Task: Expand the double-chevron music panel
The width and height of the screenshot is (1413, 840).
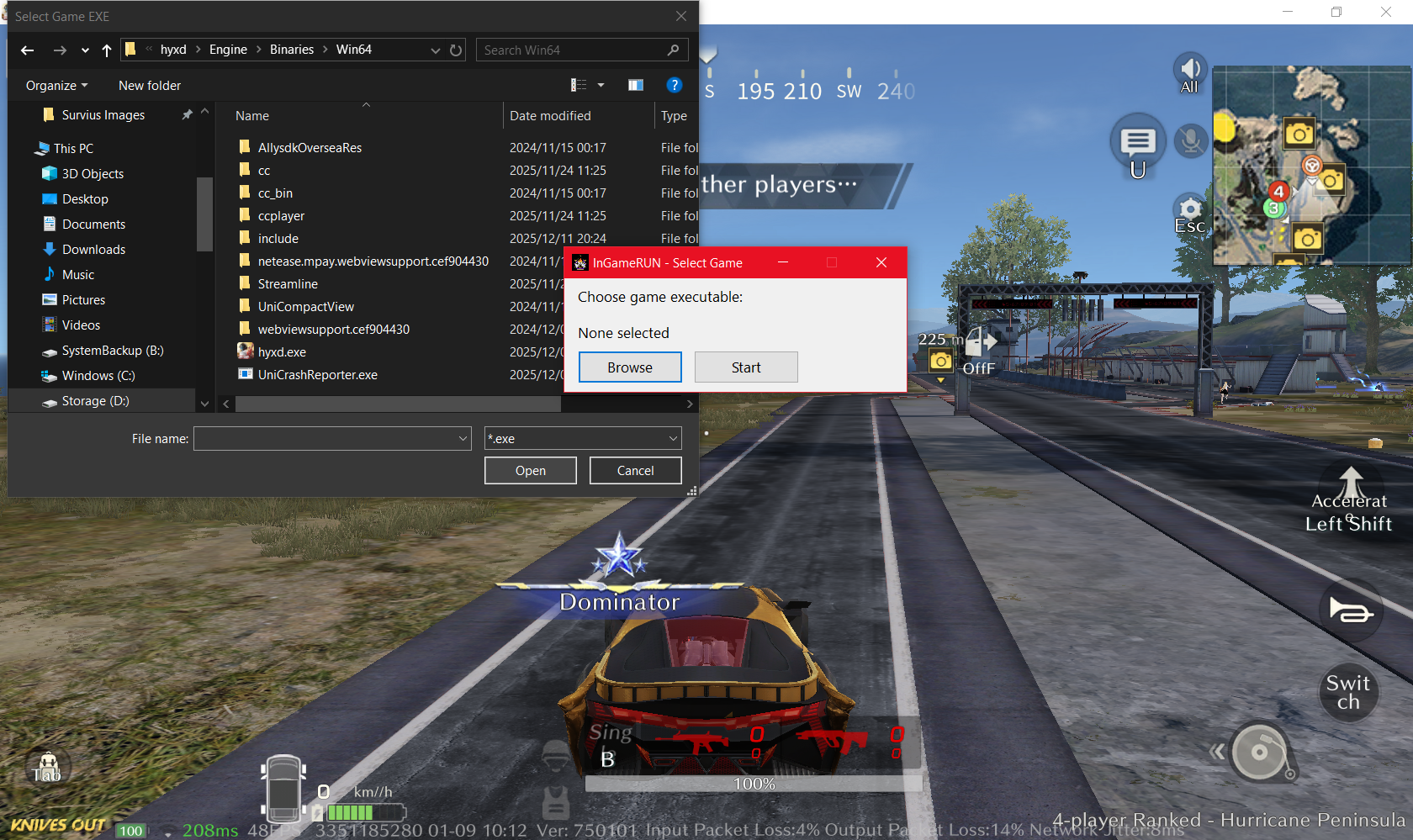Action: click(1217, 751)
